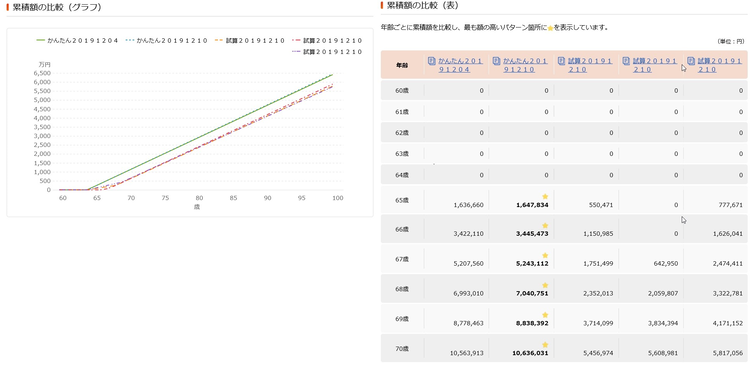Viewport: 750px width, 366px height.
Task: Toggle purple dashed 試算20191210 legend entry
Action: [327, 52]
